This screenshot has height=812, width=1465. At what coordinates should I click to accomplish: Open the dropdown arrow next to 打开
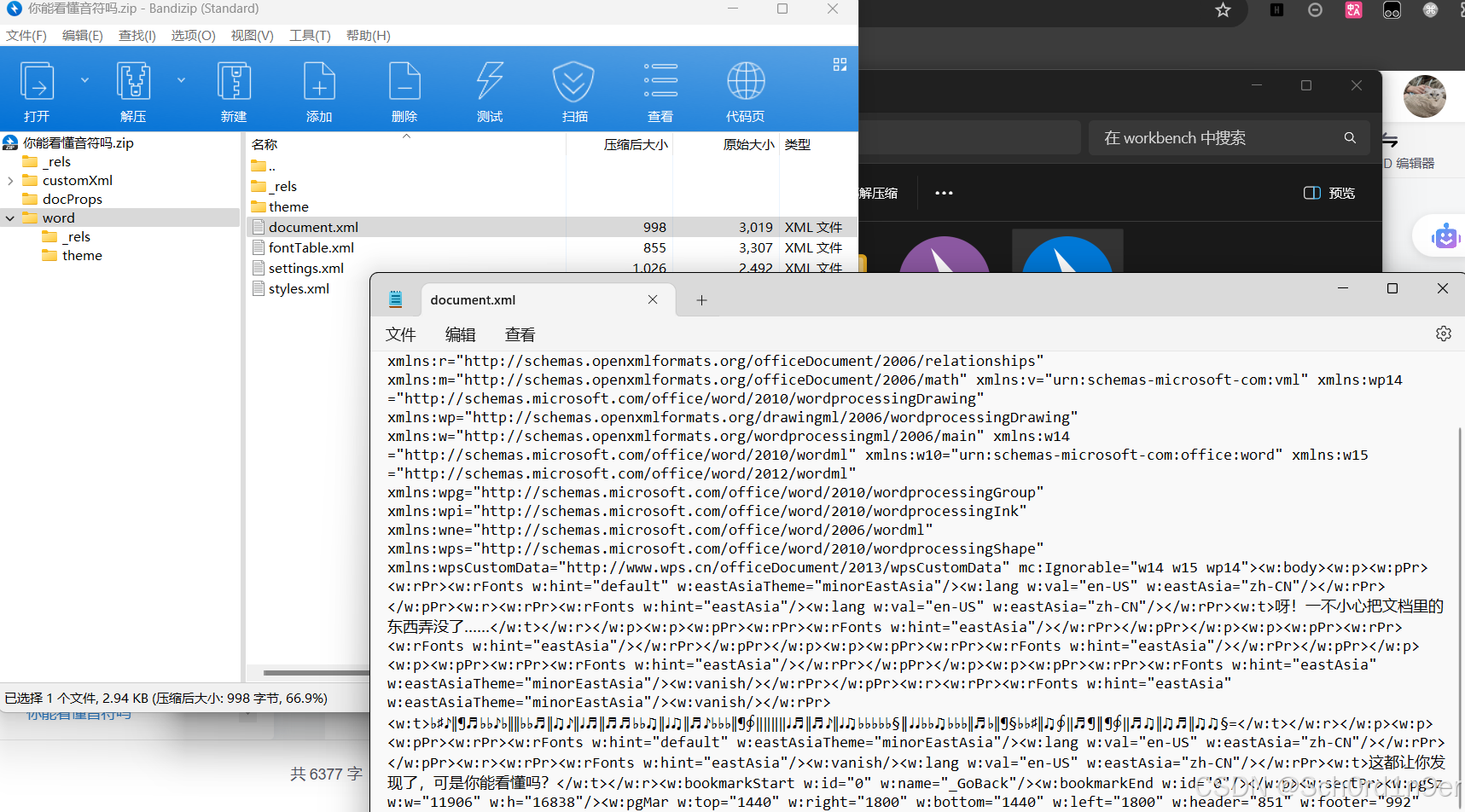[84, 80]
